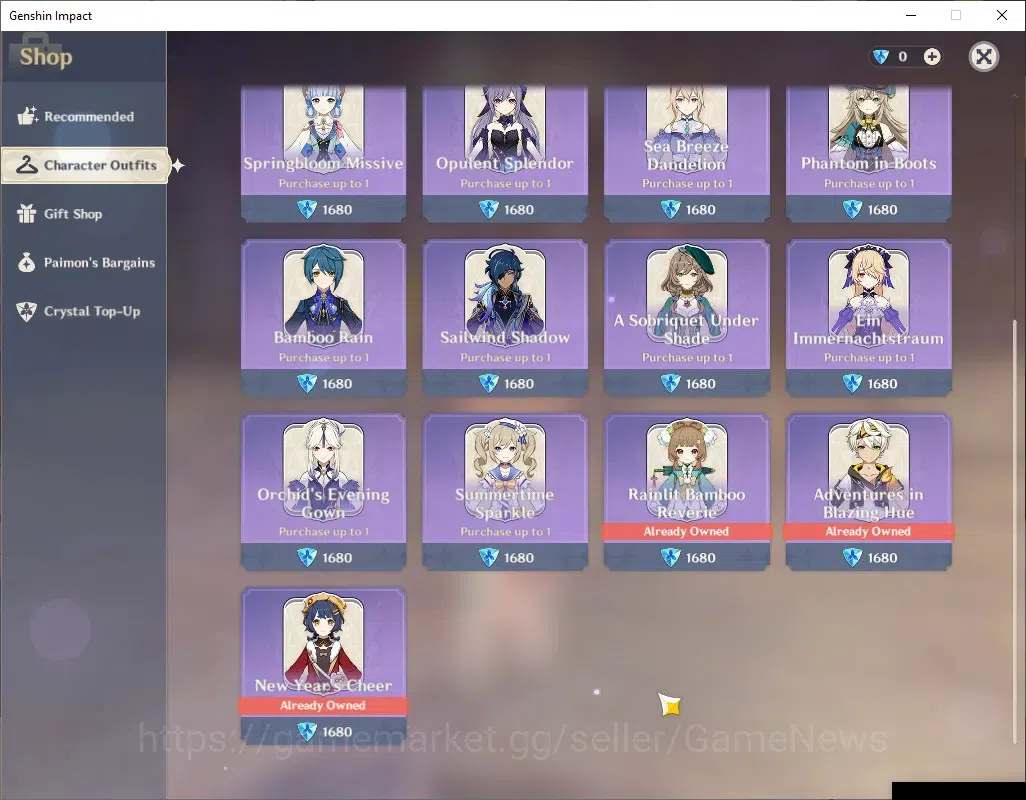This screenshot has height=800, width=1026.
Task: Click the hanger Character Outfits icon
Action: click(x=27, y=165)
